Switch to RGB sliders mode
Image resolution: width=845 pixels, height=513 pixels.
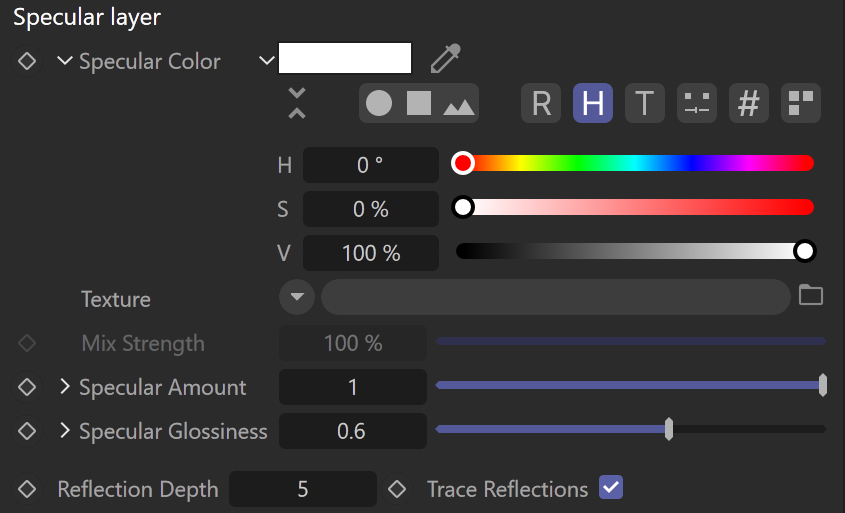coord(541,103)
